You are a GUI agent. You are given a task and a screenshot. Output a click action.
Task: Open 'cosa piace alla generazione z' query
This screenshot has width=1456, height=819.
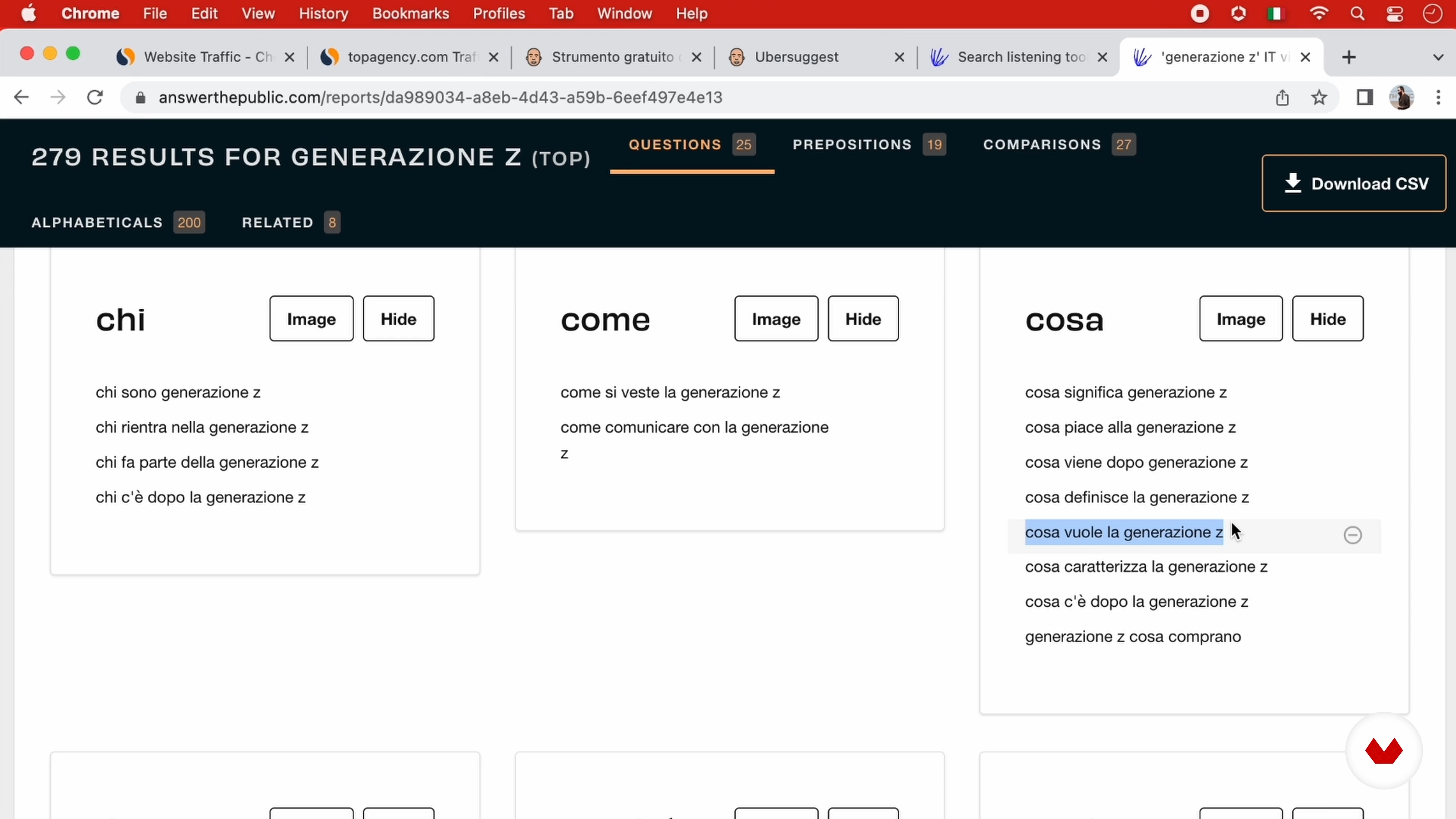pyautogui.click(x=1130, y=427)
